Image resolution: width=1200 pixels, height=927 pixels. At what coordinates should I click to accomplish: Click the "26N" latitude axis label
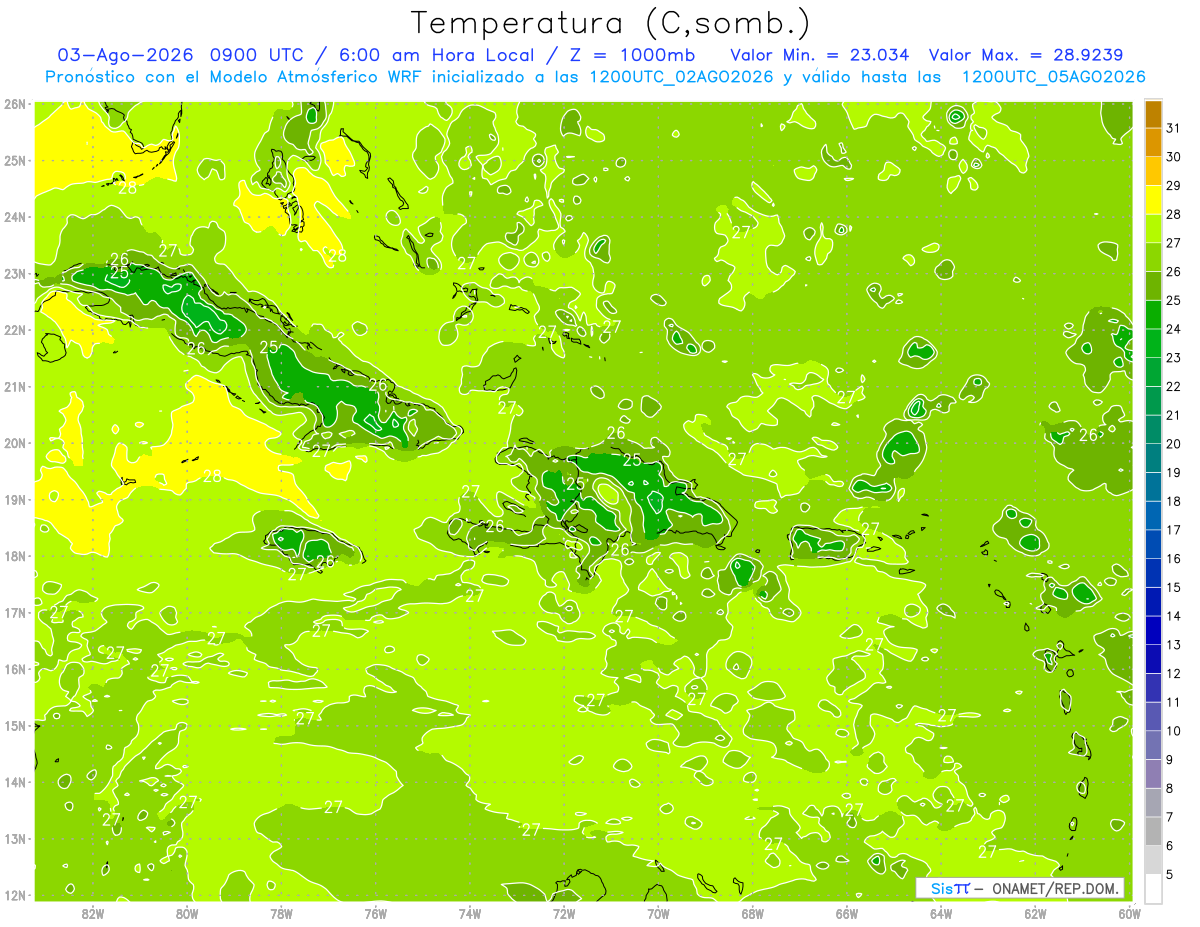point(15,104)
